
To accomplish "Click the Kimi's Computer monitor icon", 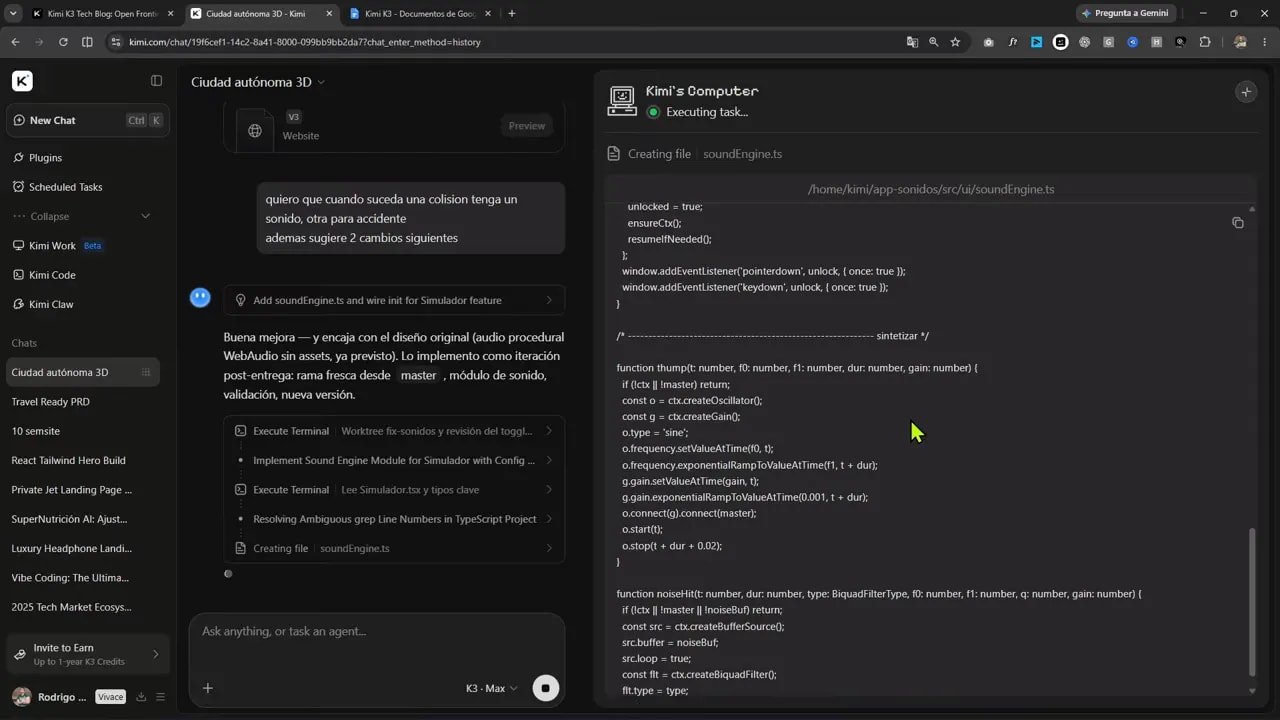I will (622, 101).
